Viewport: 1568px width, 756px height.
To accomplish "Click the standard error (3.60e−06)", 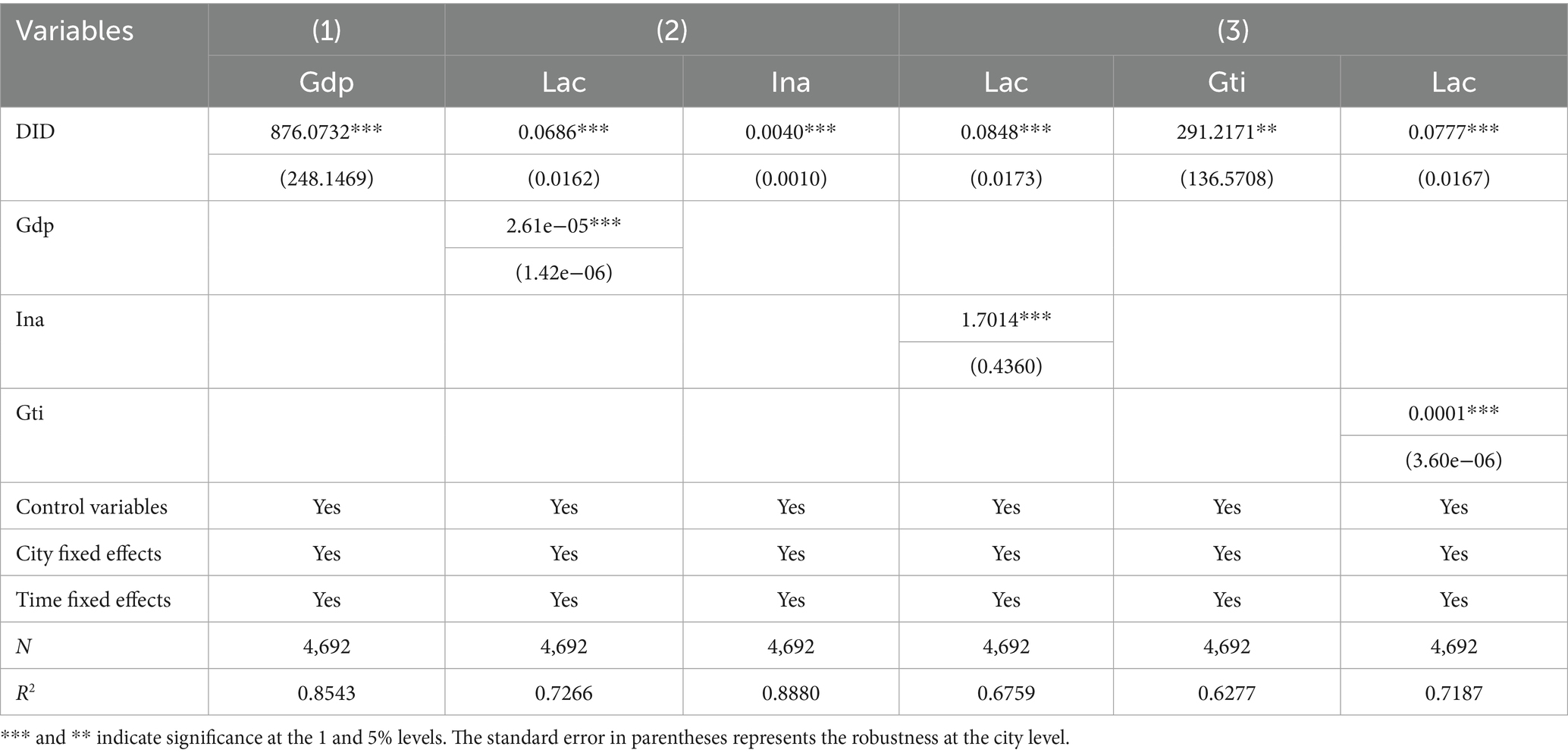I will pos(1453,460).
